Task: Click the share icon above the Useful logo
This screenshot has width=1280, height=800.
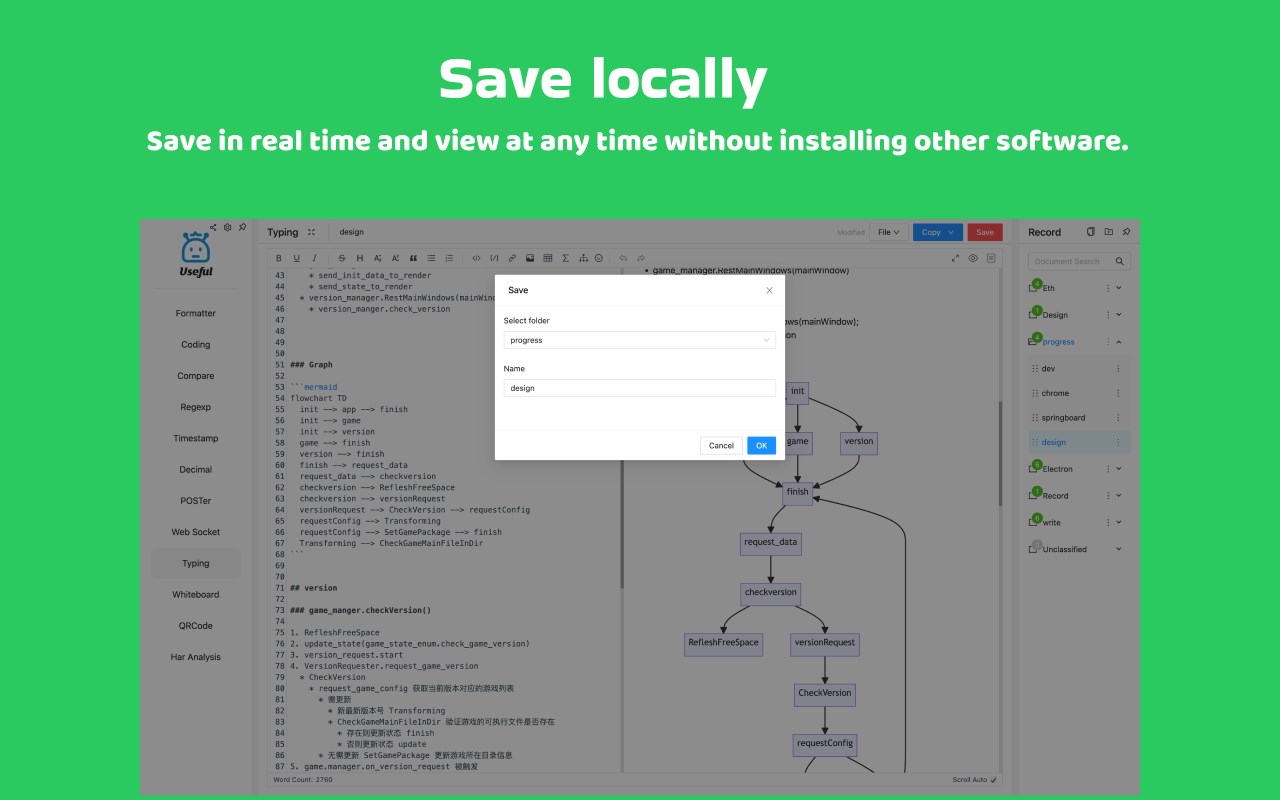Action: [x=213, y=228]
